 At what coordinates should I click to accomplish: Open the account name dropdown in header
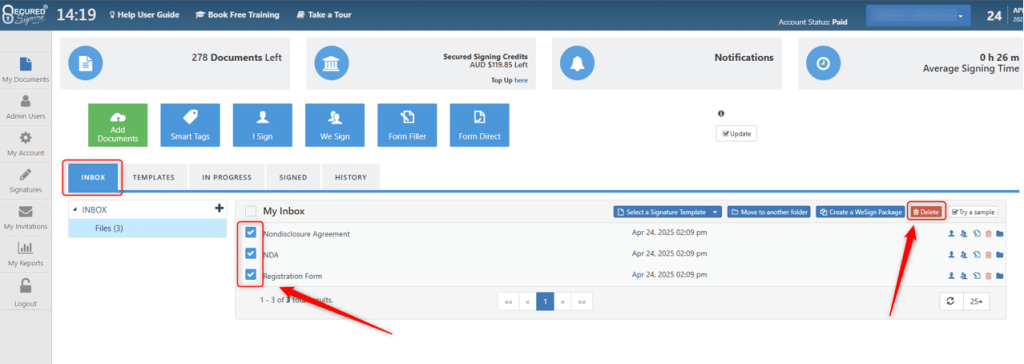[918, 16]
